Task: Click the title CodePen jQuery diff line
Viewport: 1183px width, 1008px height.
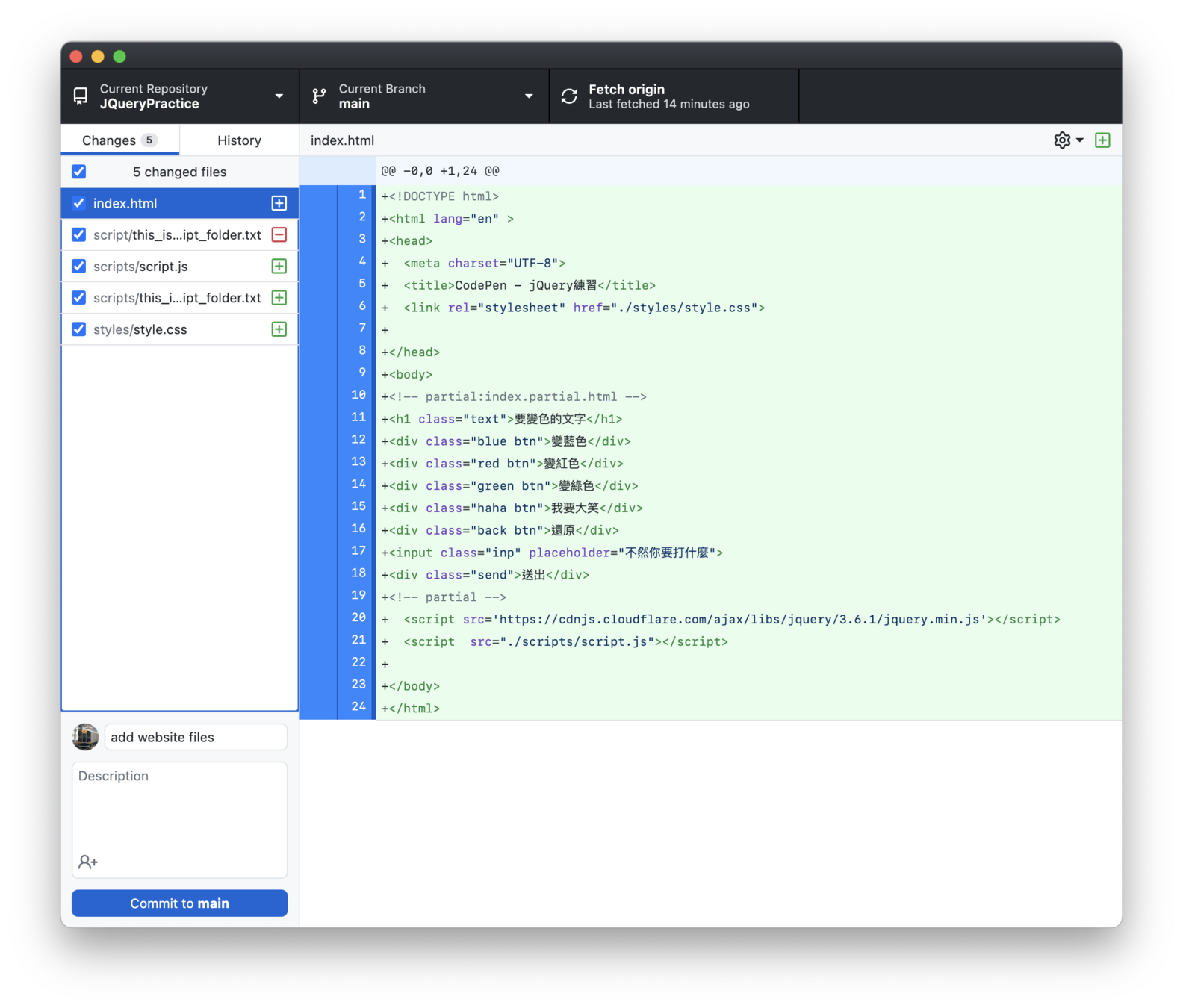Action: pyautogui.click(x=748, y=285)
